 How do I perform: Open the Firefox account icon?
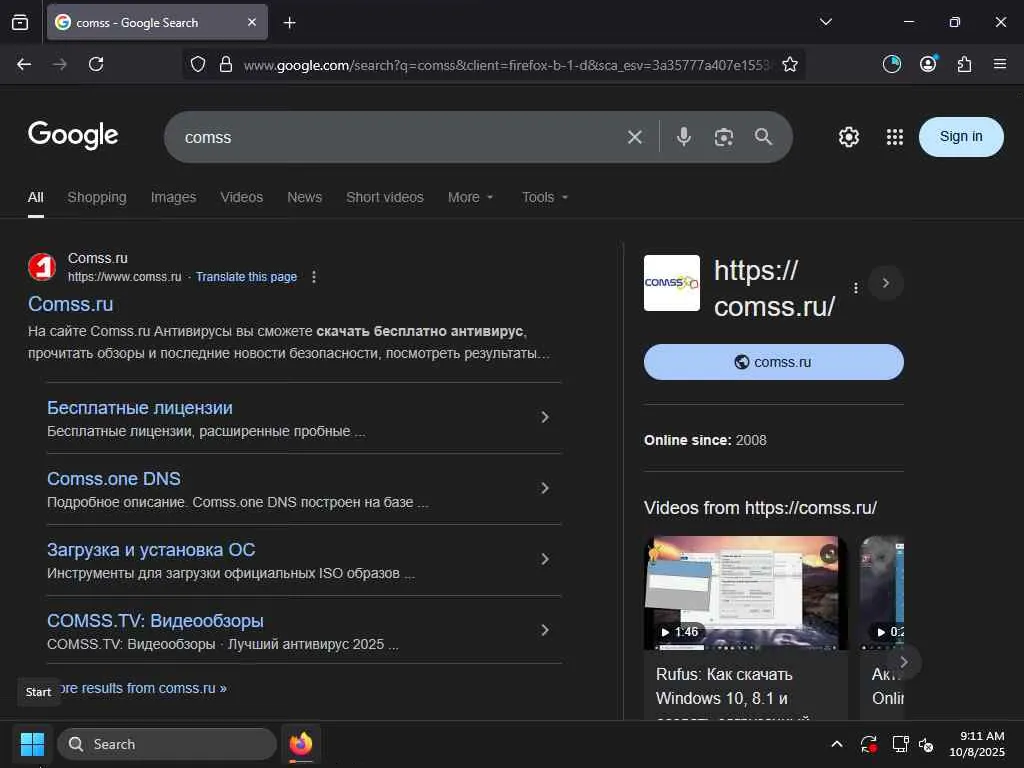coord(928,64)
